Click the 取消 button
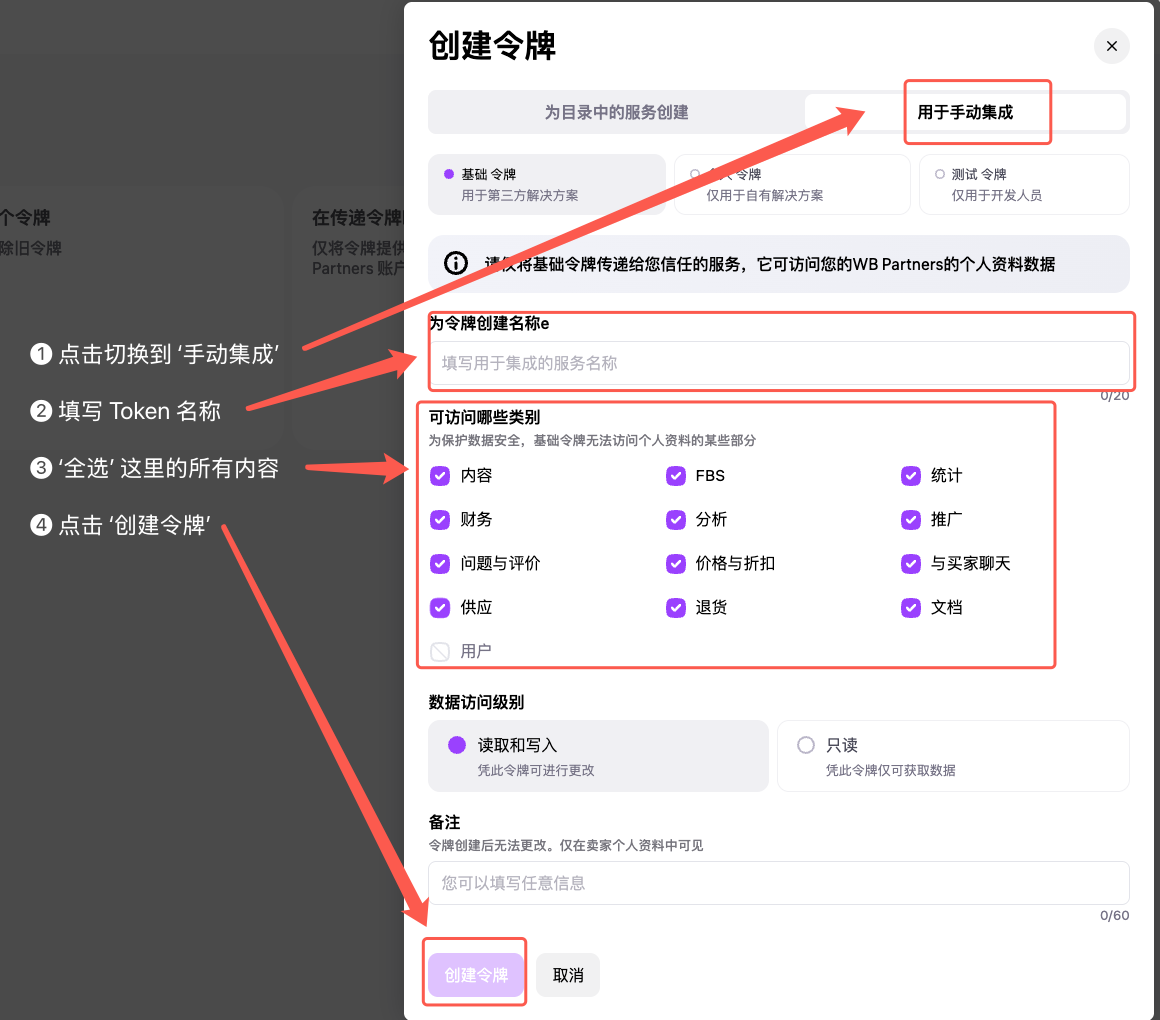 pos(567,975)
